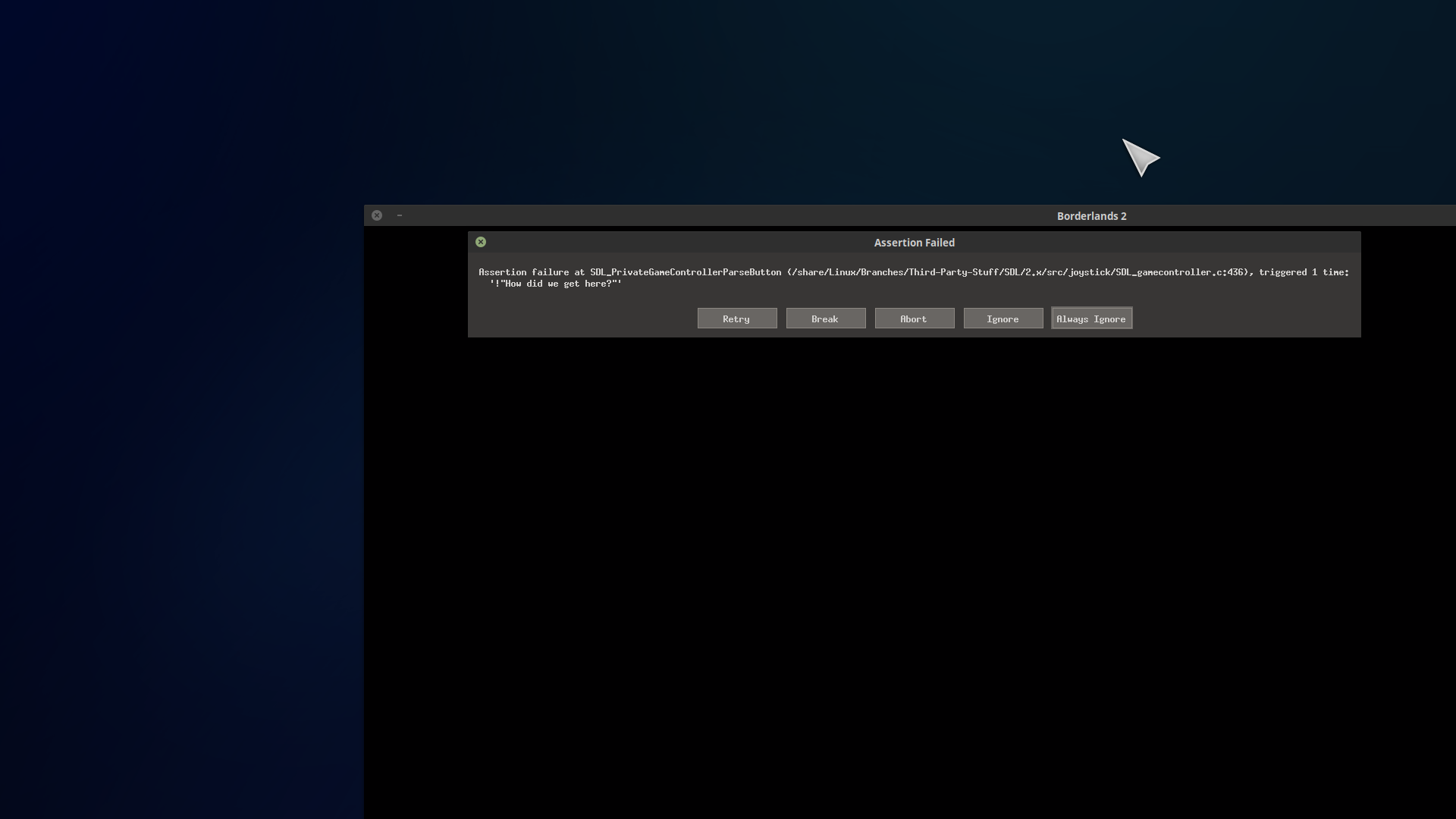This screenshot has height=819, width=1456.
Task: Click the Retry button
Action: pyautogui.click(x=737, y=318)
